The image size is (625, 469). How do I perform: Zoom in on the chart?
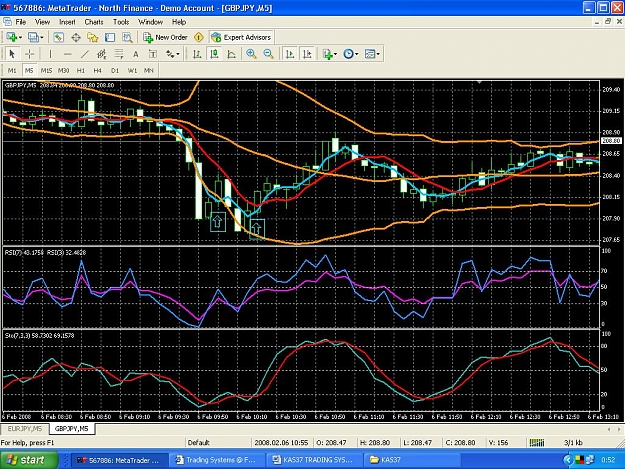(x=251, y=54)
